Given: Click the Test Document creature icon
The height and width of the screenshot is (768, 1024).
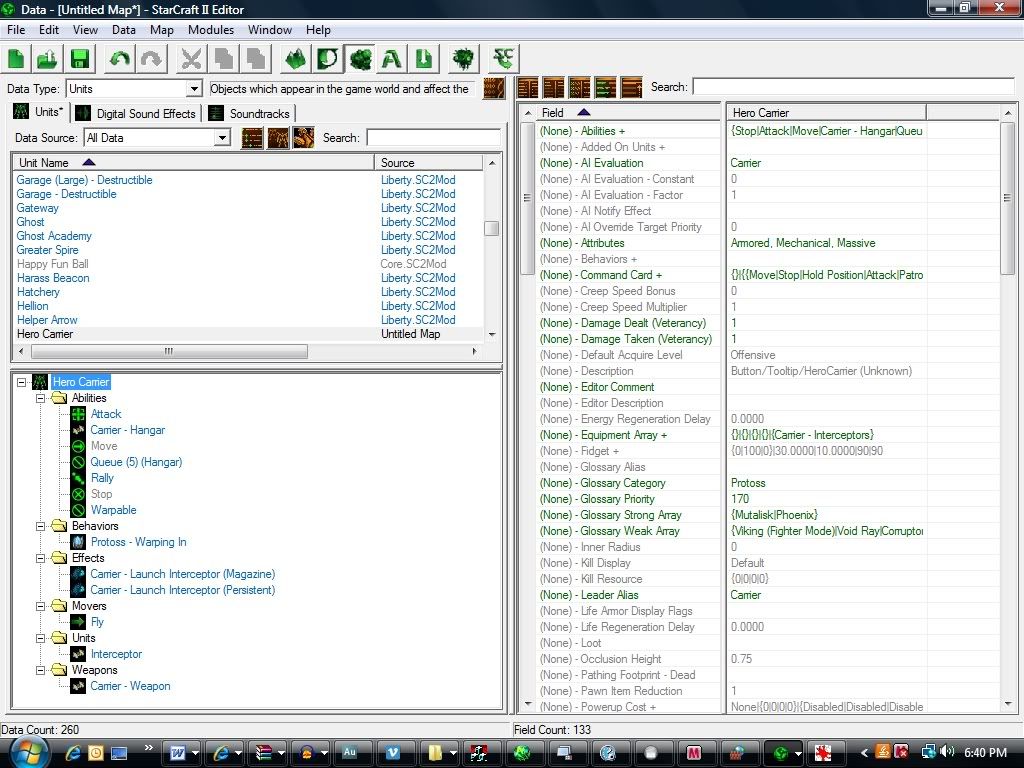Looking at the screenshot, I should [x=464, y=59].
